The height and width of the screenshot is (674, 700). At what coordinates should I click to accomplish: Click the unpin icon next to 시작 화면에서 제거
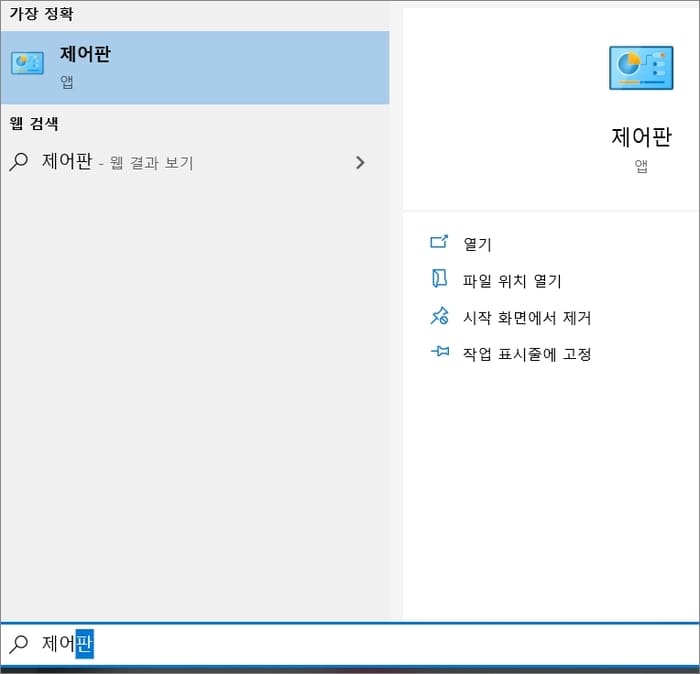click(439, 316)
